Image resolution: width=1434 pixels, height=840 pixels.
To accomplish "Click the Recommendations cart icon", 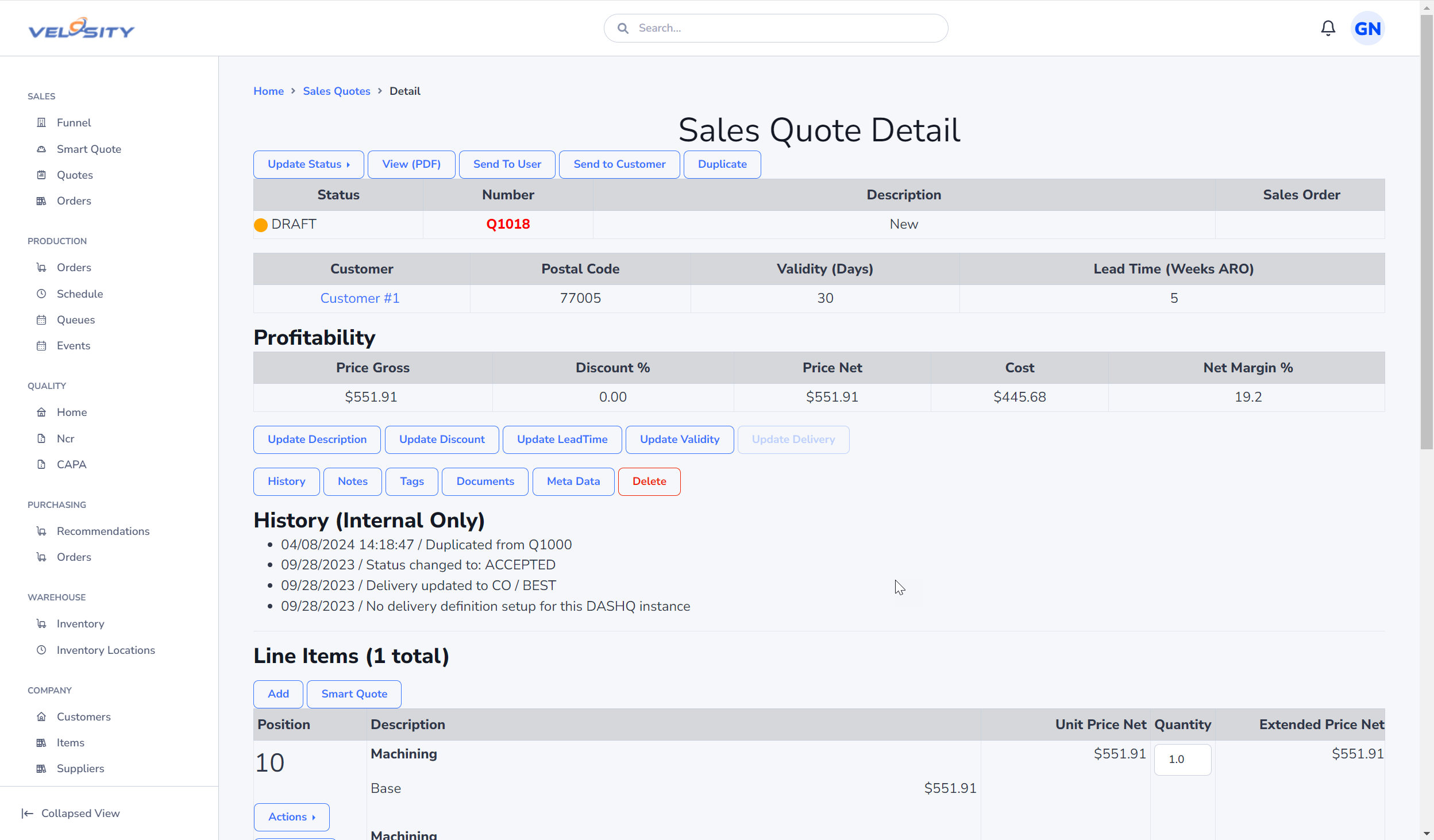I will (41, 531).
